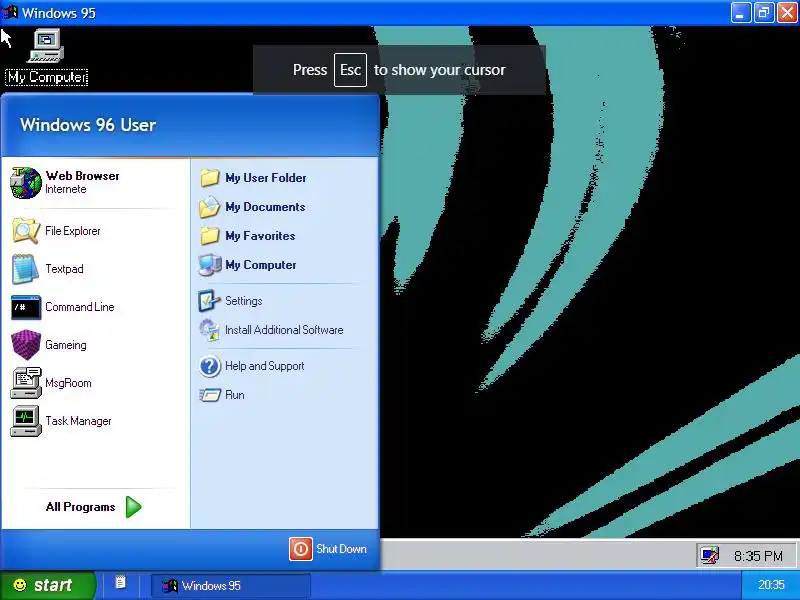
Task: Click the "My User Folder" label
Action: (266, 178)
